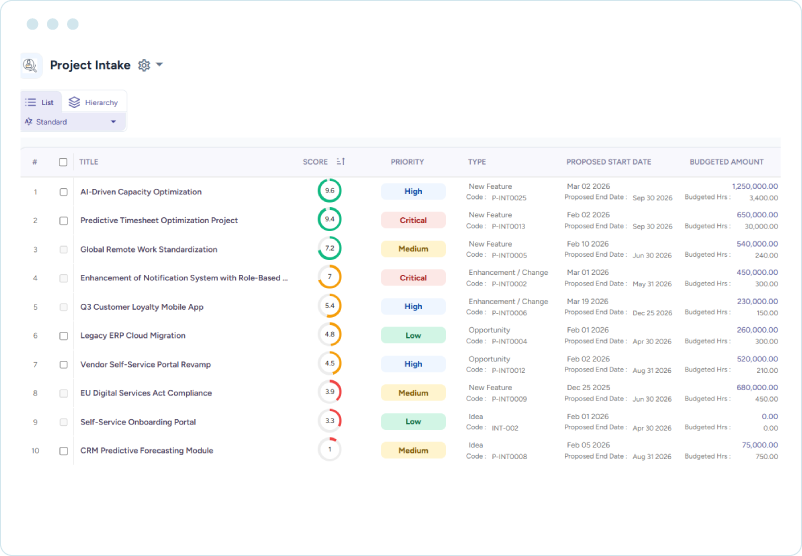Image resolution: width=802 pixels, height=556 pixels.
Task: Click the Budgeted Amount column header
Action: [x=726, y=162]
